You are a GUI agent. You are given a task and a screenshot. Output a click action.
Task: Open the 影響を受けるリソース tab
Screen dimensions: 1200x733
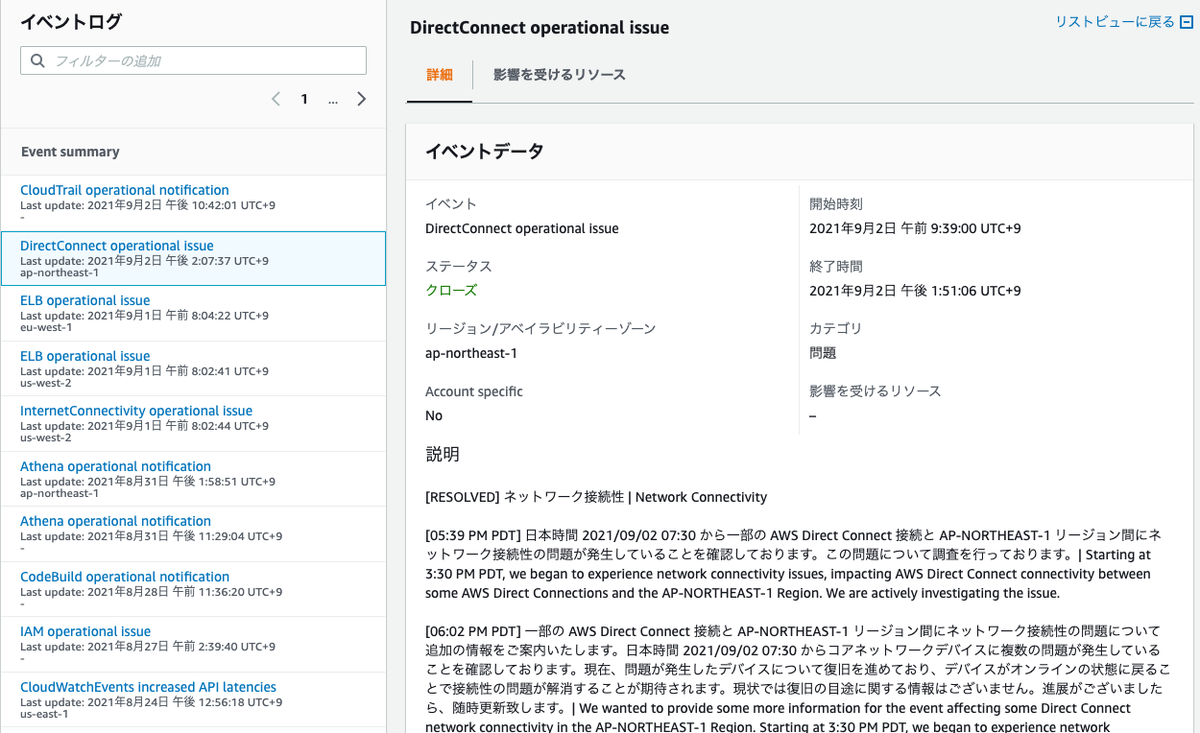(559, 75)
